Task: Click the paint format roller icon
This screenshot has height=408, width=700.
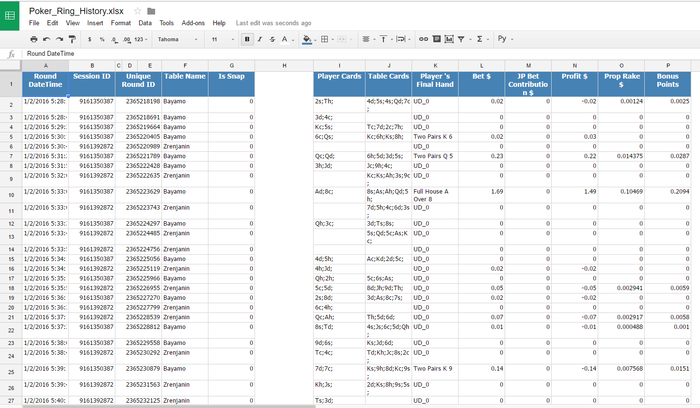Action: pos(73,39)
